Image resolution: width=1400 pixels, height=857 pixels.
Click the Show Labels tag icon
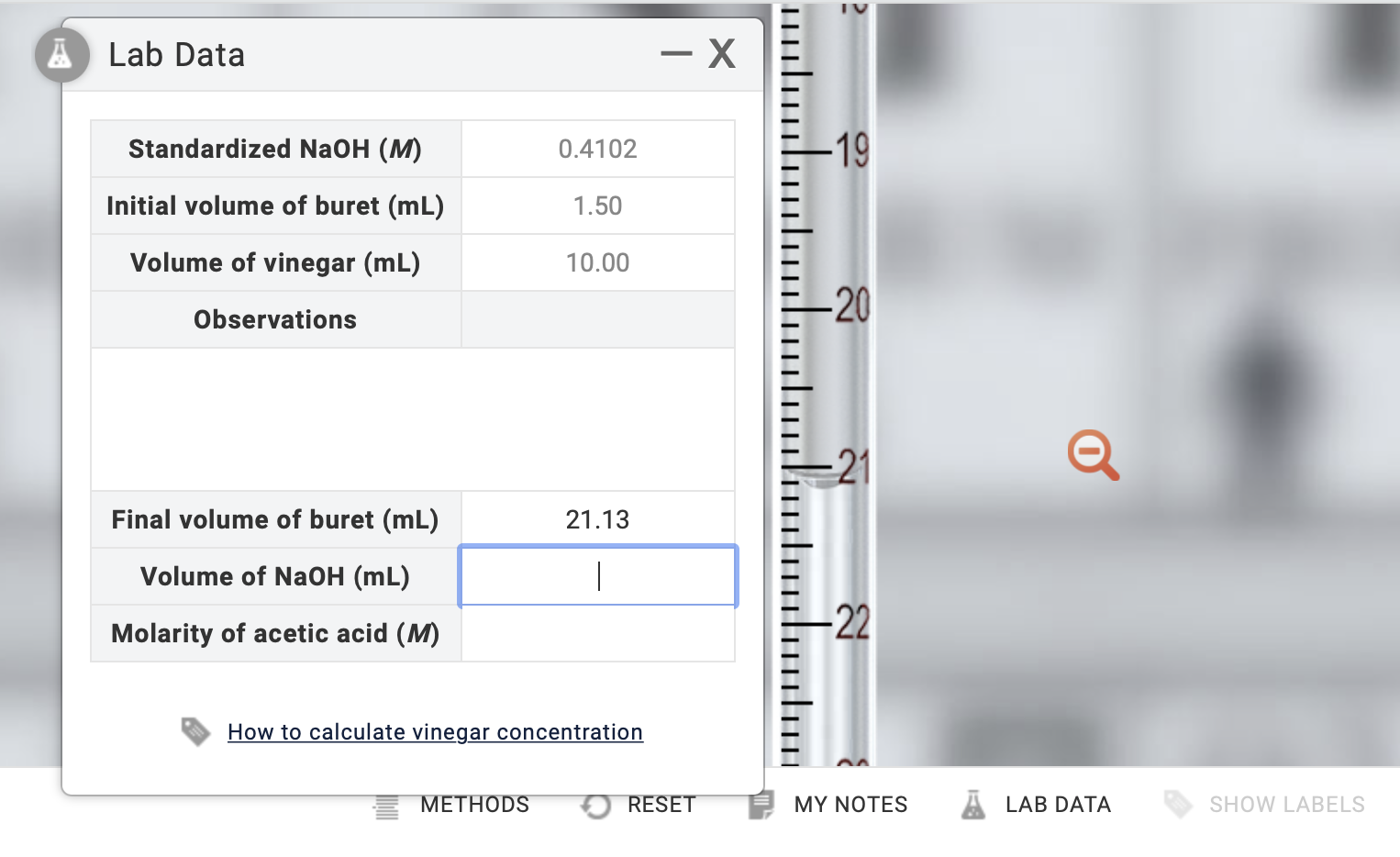pos(1178,805)
